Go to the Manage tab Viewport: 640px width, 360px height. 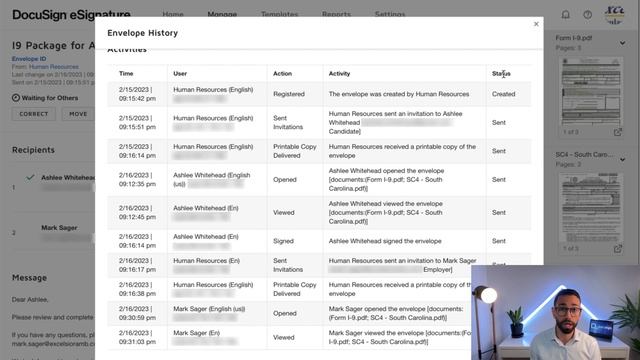click(222, 14)
